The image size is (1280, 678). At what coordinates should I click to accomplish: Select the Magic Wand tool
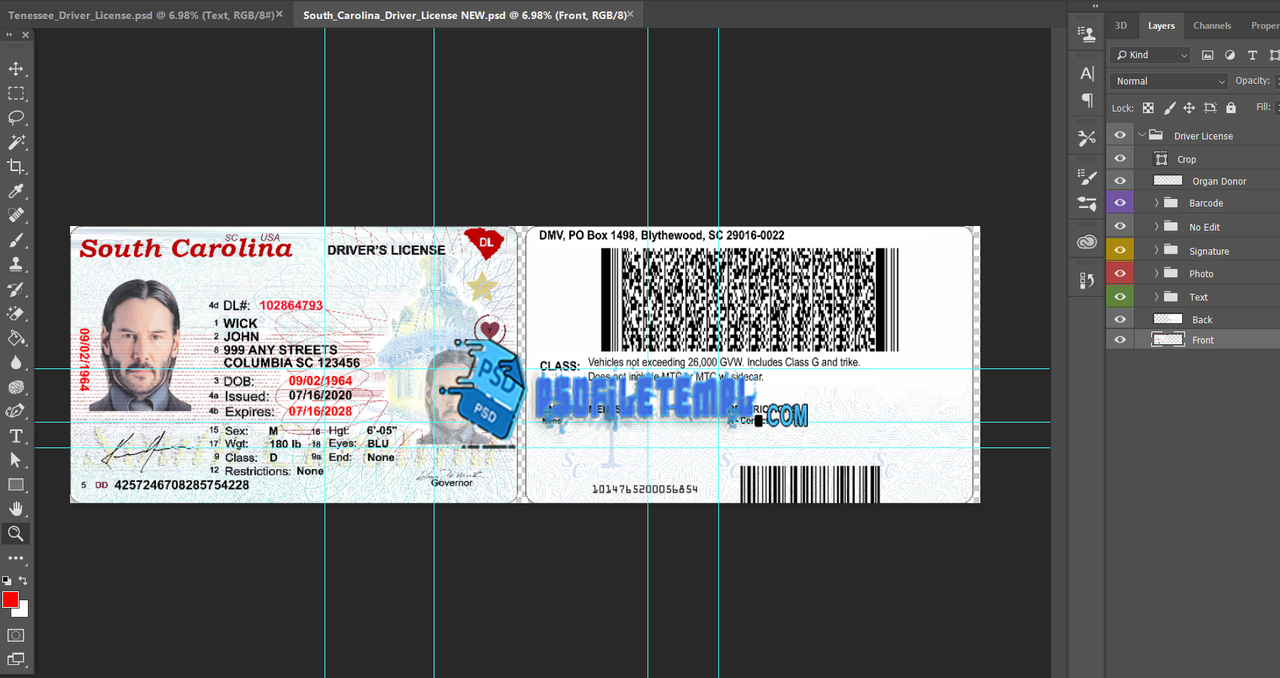pyautogui.click(x=16, y=142)
